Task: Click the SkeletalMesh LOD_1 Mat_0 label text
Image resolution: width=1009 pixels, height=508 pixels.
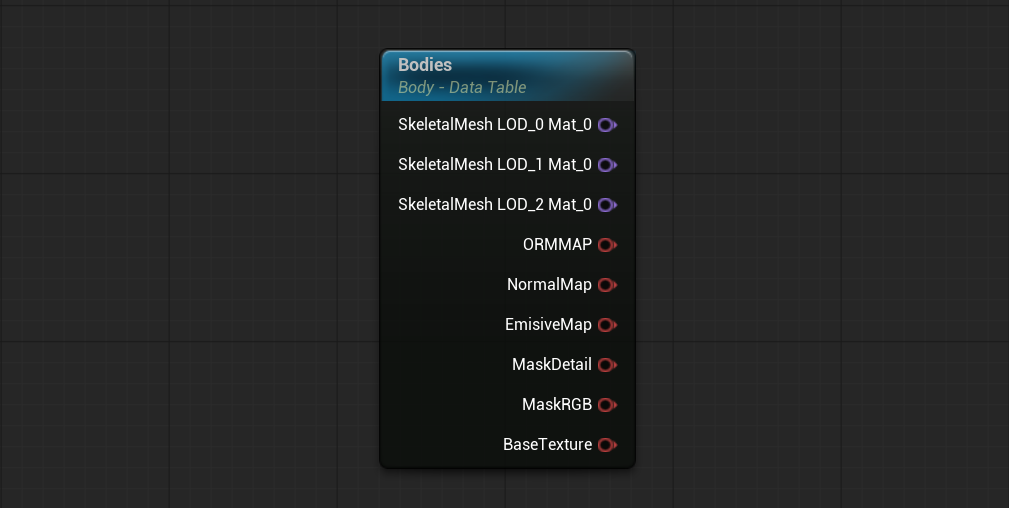Action: [x=495, y=164]
